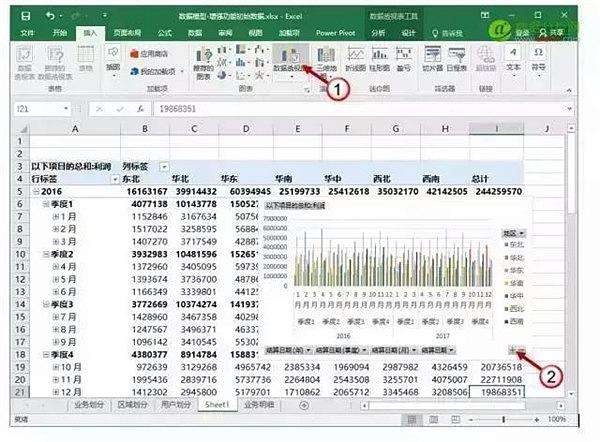Click the Name Box showing I21
This screenshot has width=600, height=442.
pyautogui.click(x=41, y=109)
